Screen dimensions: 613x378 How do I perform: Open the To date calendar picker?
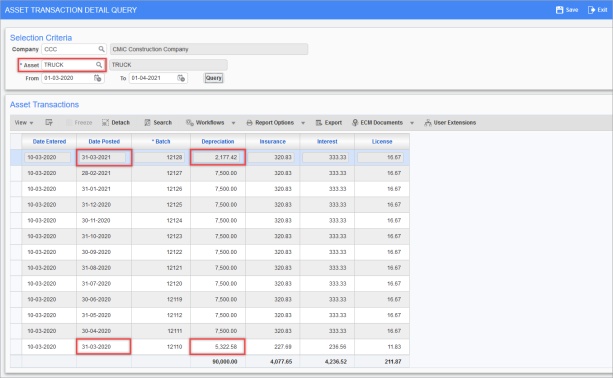tap(181, 78)
